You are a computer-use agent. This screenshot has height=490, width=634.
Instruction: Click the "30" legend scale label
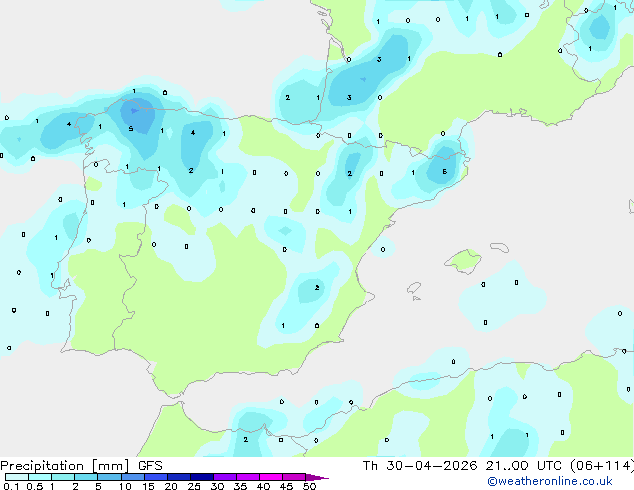218,486
